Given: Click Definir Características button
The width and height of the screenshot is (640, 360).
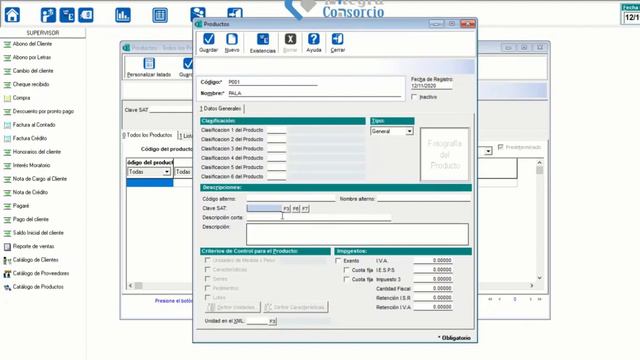Looking at the screenshot, I should click(296, 307).
